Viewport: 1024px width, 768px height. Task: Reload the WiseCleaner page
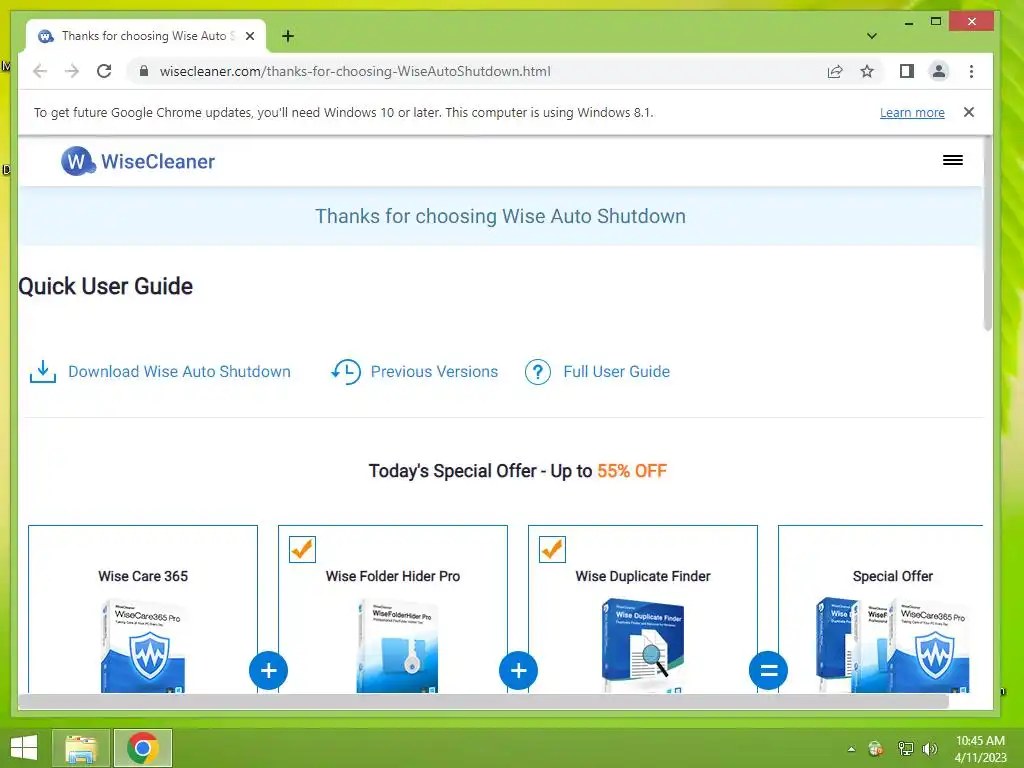click(x=104, y=71)
